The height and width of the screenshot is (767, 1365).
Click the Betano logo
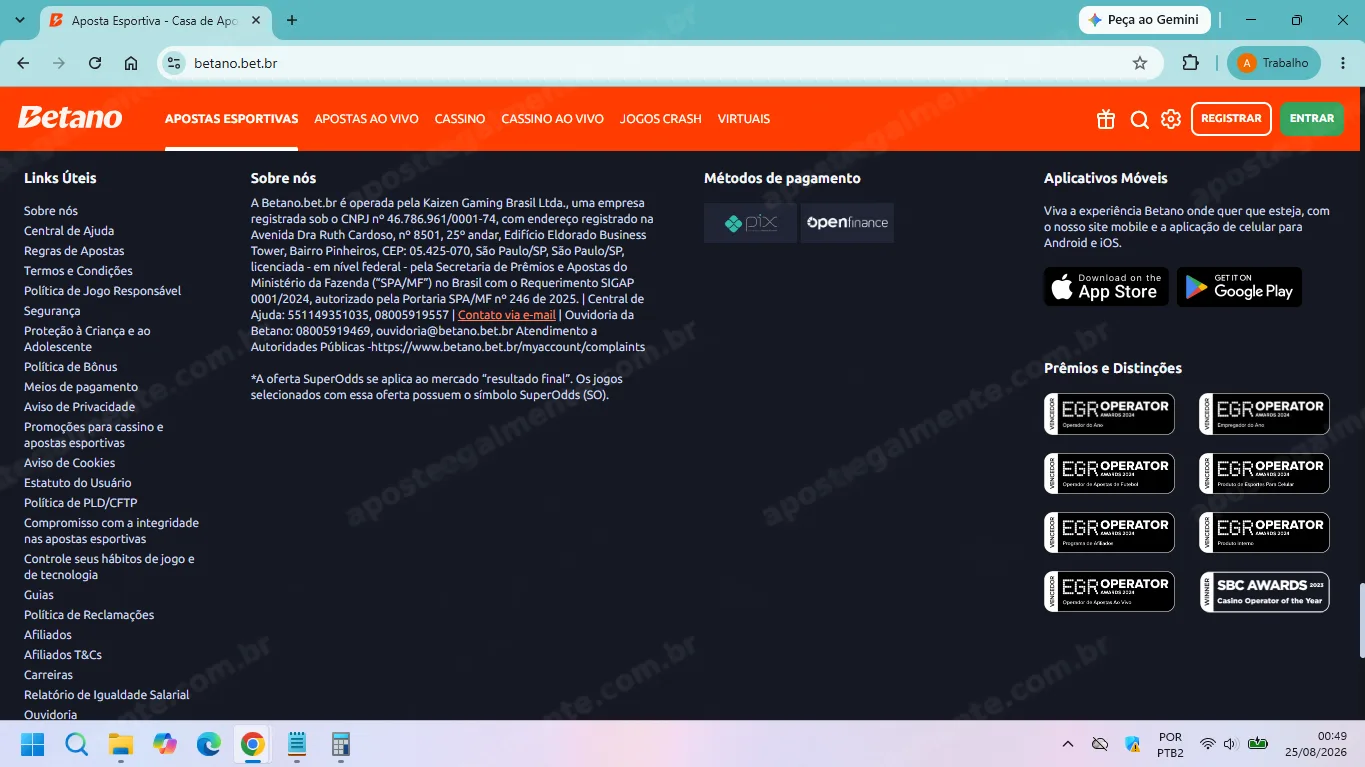(x=70, y=118)
